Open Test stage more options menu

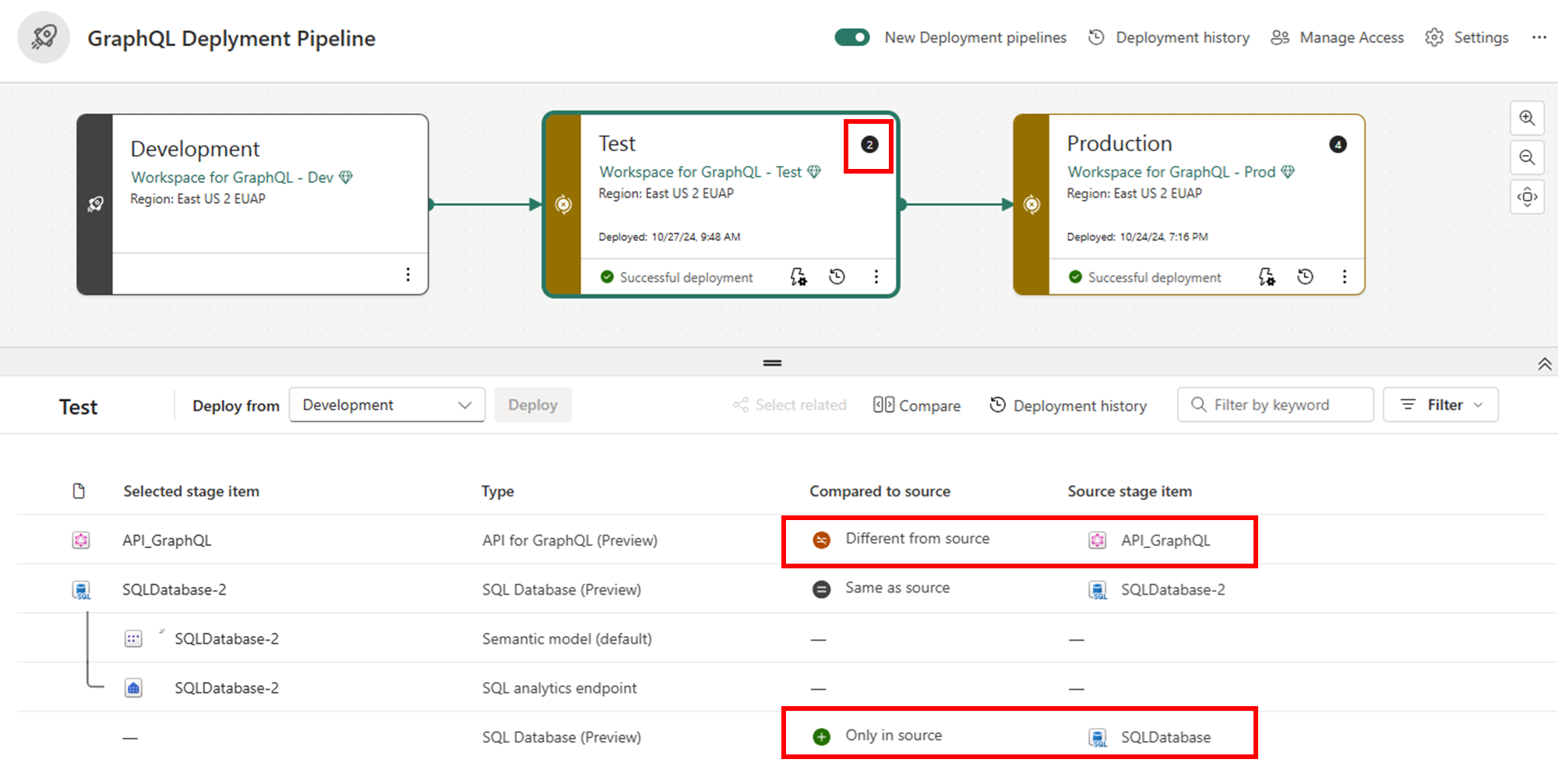click(x=876, y=277)
